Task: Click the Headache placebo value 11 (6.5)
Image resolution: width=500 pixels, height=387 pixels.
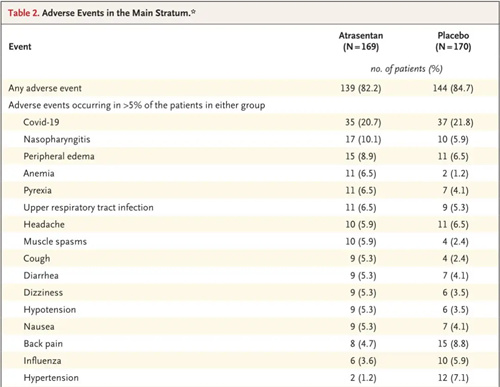Action: point(453,225)
